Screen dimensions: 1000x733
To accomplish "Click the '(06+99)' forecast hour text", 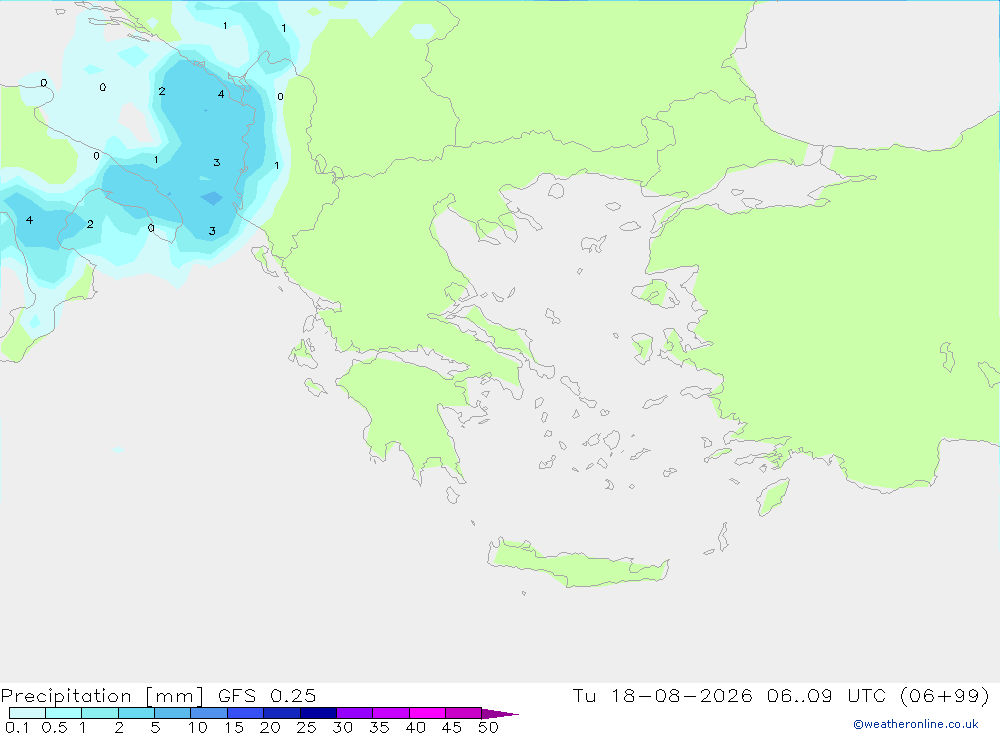I will [945, 695].
